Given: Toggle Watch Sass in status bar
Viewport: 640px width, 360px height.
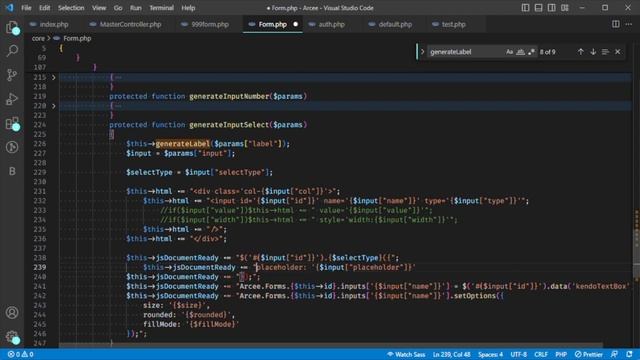Looking at the screenshot, I should tap(406, 354).
